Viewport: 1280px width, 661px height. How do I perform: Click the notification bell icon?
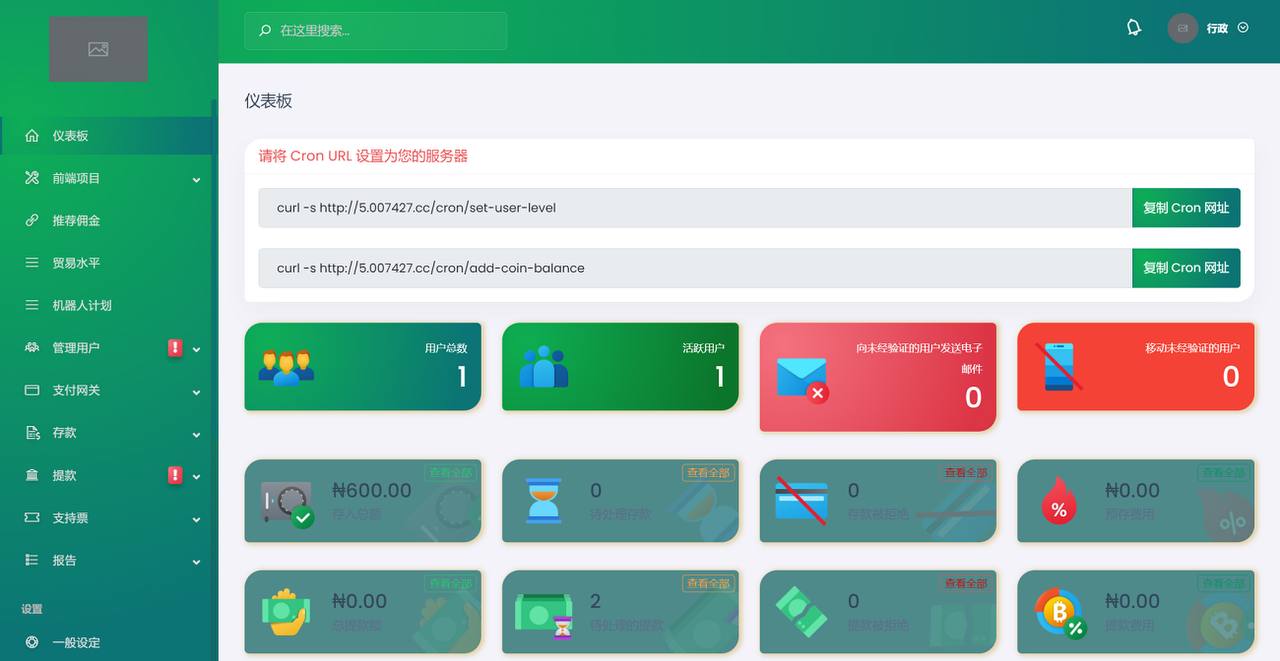click(1133, 28)
